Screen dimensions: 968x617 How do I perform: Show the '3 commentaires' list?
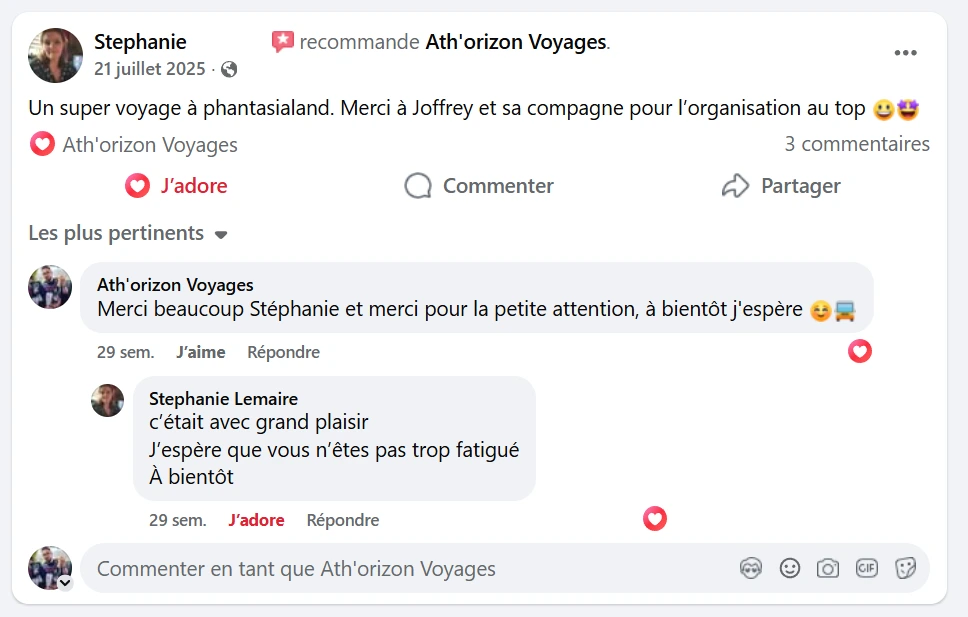(857, 144)
